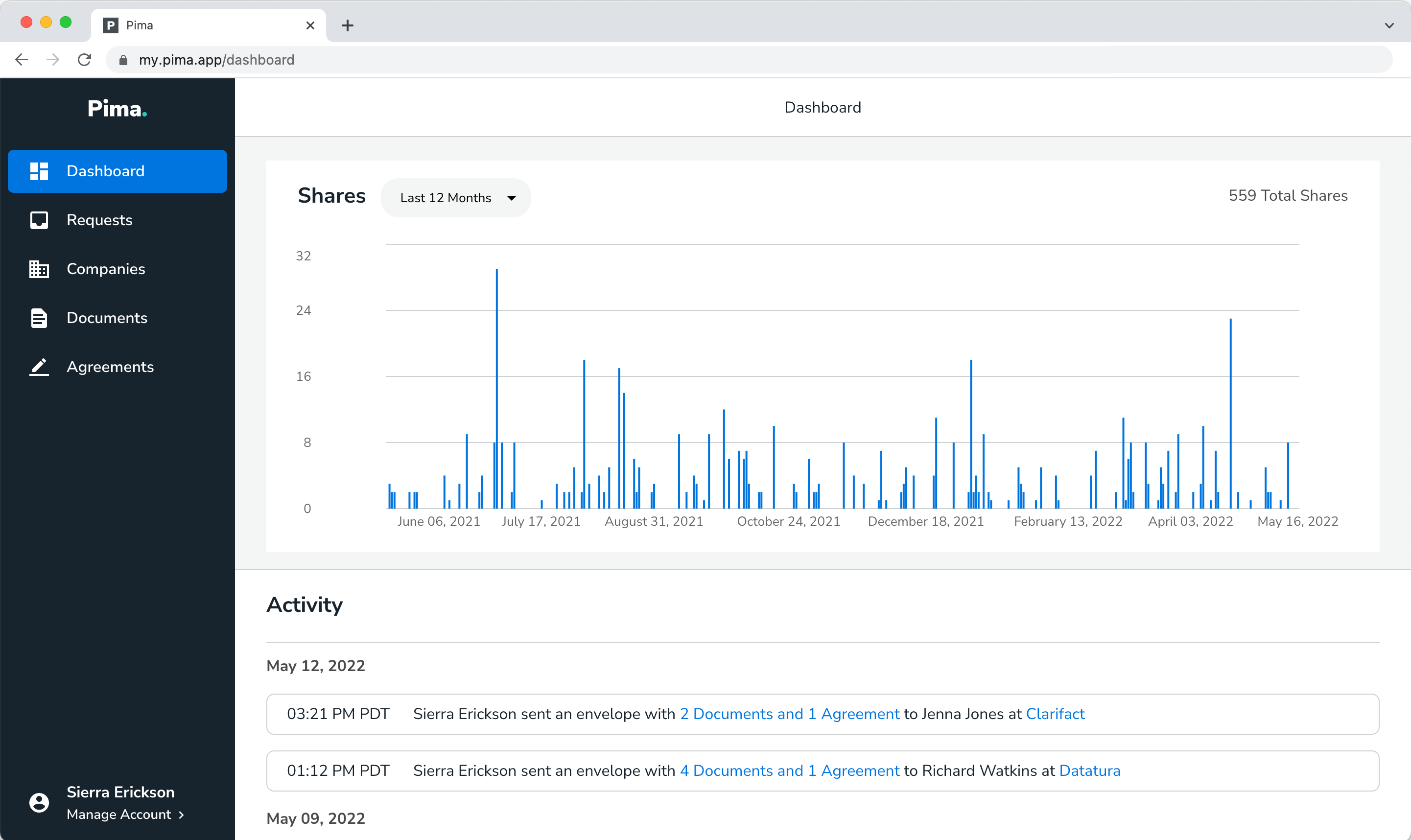Image resolution: width=1411 pixels, height=840 pixels.
Task: Click the Documents file icon
Action: click(39, 318)
